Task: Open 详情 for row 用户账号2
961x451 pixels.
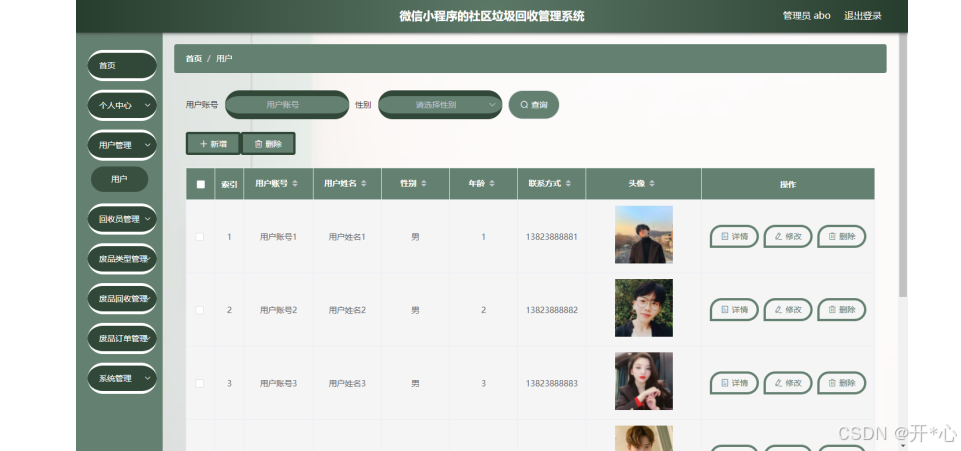Action: tap(734, 309)
